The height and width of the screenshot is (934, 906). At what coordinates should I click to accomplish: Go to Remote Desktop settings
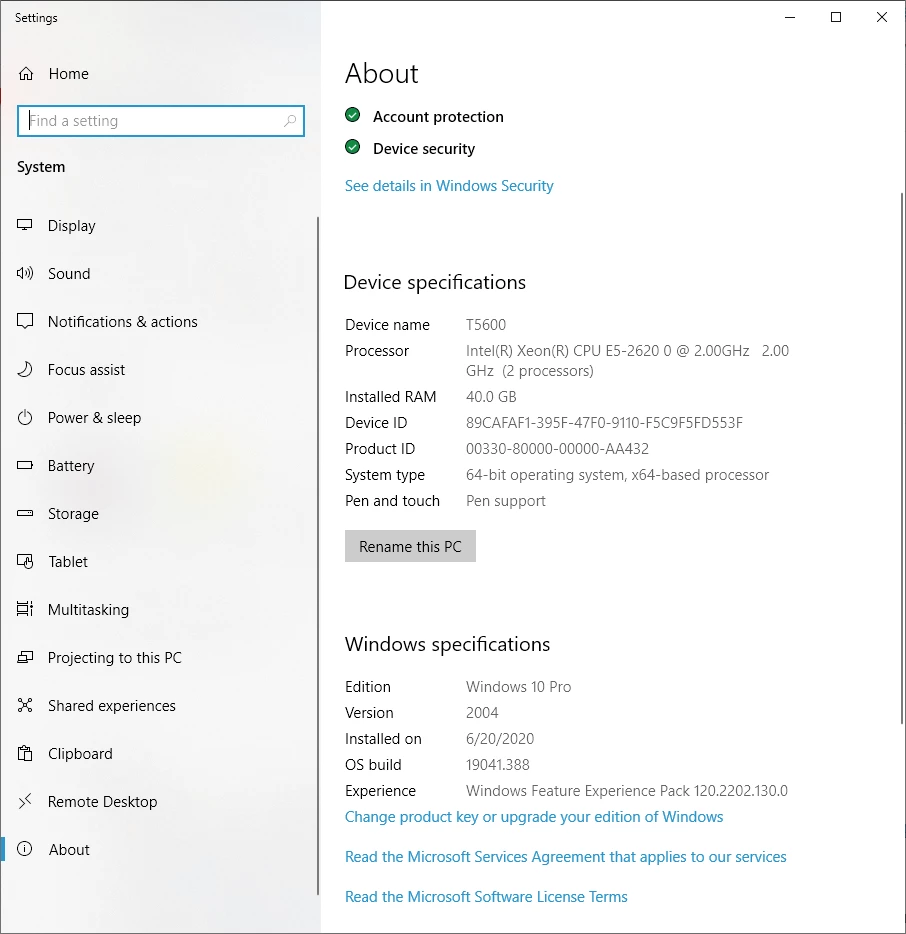coord(102,802)
